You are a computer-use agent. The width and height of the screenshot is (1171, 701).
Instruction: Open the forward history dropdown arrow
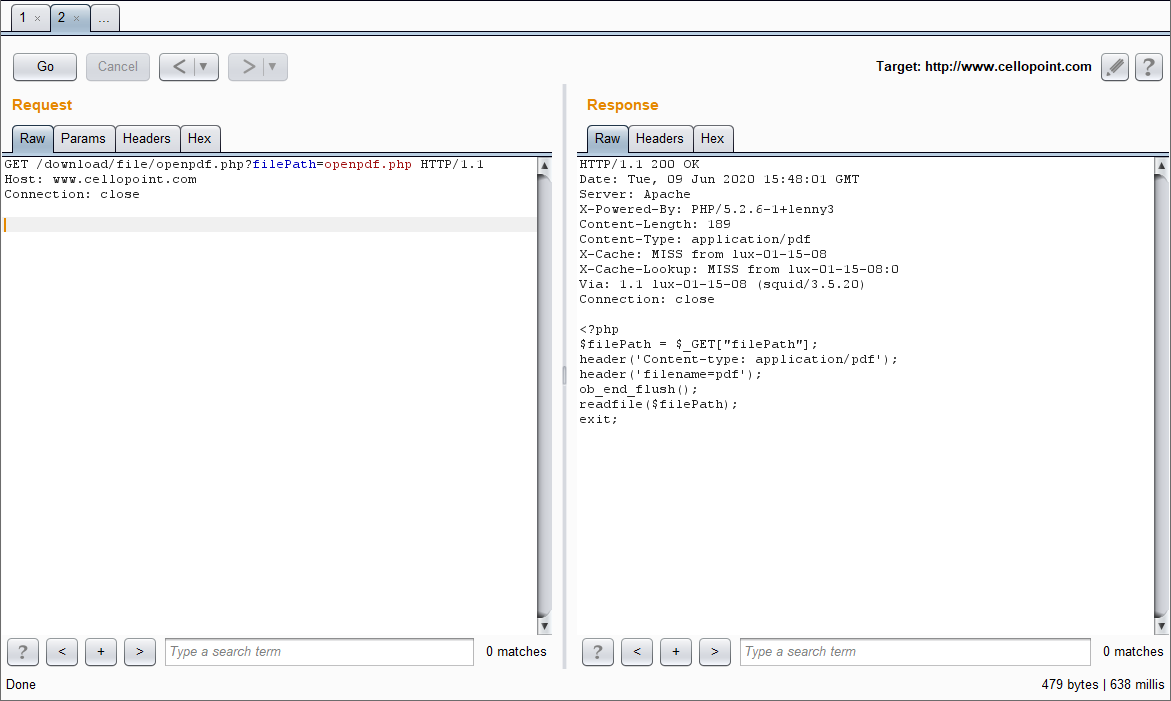(273, 66)
